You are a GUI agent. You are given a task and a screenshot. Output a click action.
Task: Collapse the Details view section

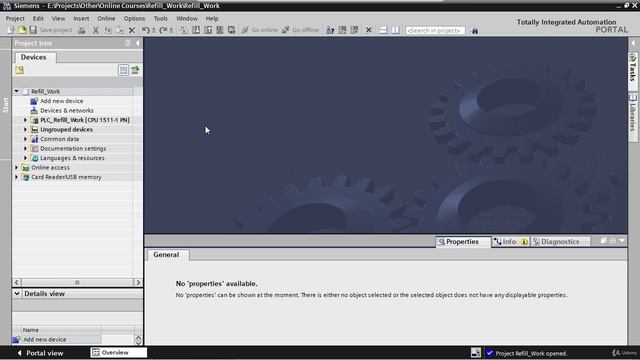[x=17, y=293]
